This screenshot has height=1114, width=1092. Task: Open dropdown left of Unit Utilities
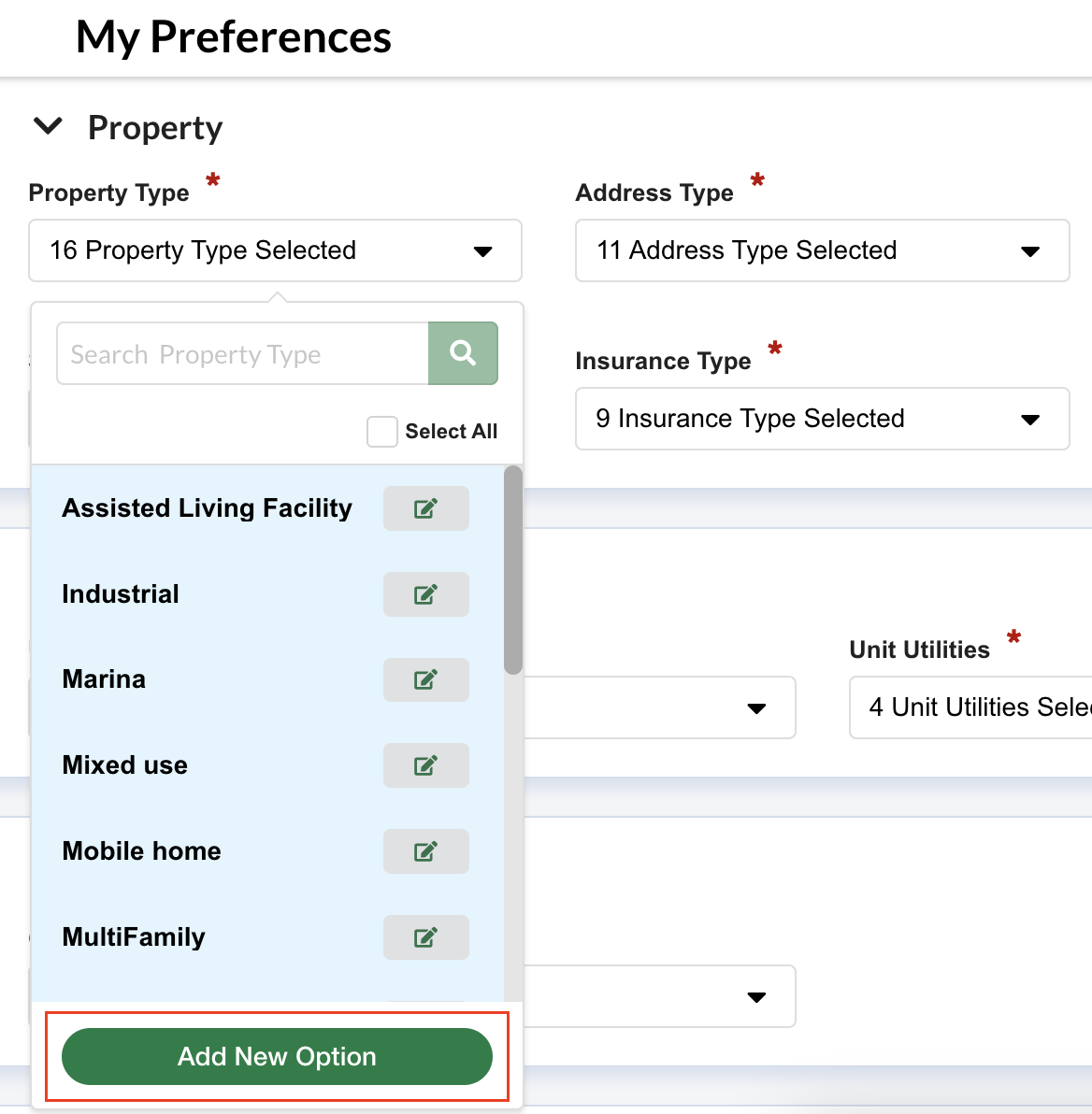pyautogui.click(x=660, y=707)
